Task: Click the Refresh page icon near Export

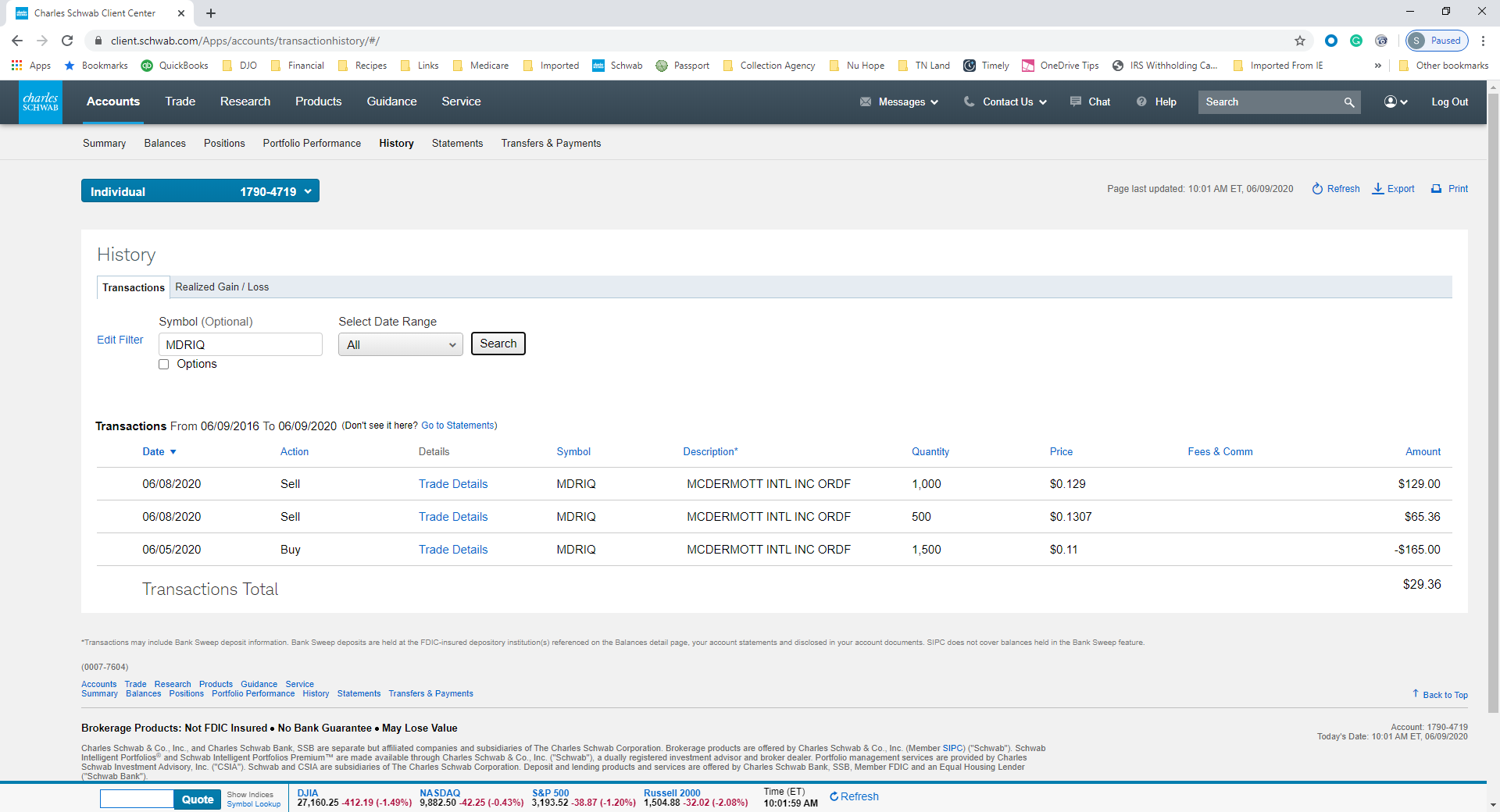Action: pos(1317,189)
